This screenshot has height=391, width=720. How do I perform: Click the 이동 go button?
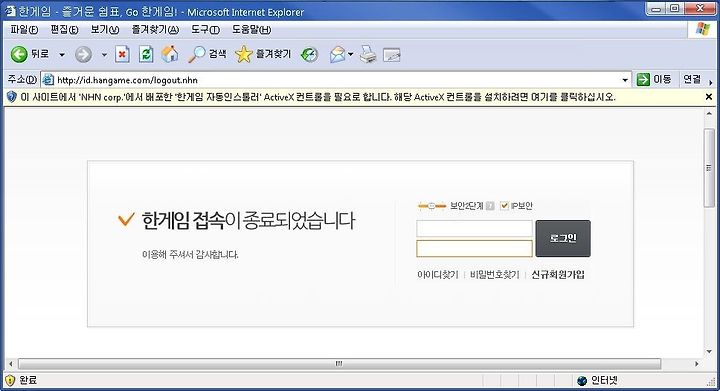pos(654,79)
